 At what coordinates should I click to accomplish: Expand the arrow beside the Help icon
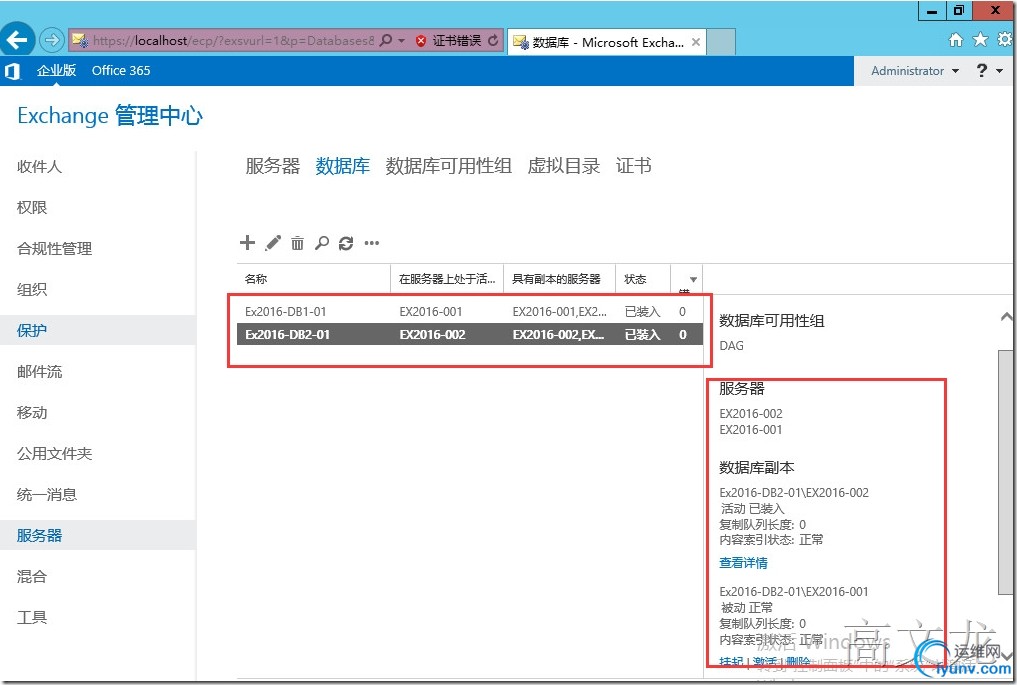[999, 71]
